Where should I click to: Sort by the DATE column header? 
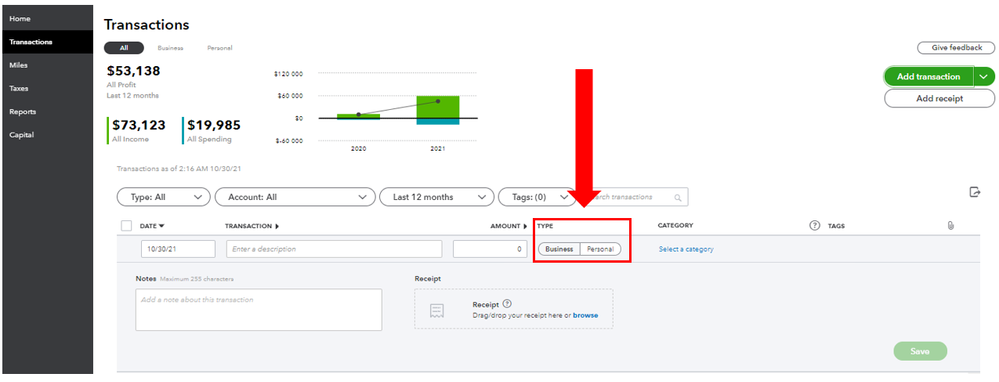152,226
